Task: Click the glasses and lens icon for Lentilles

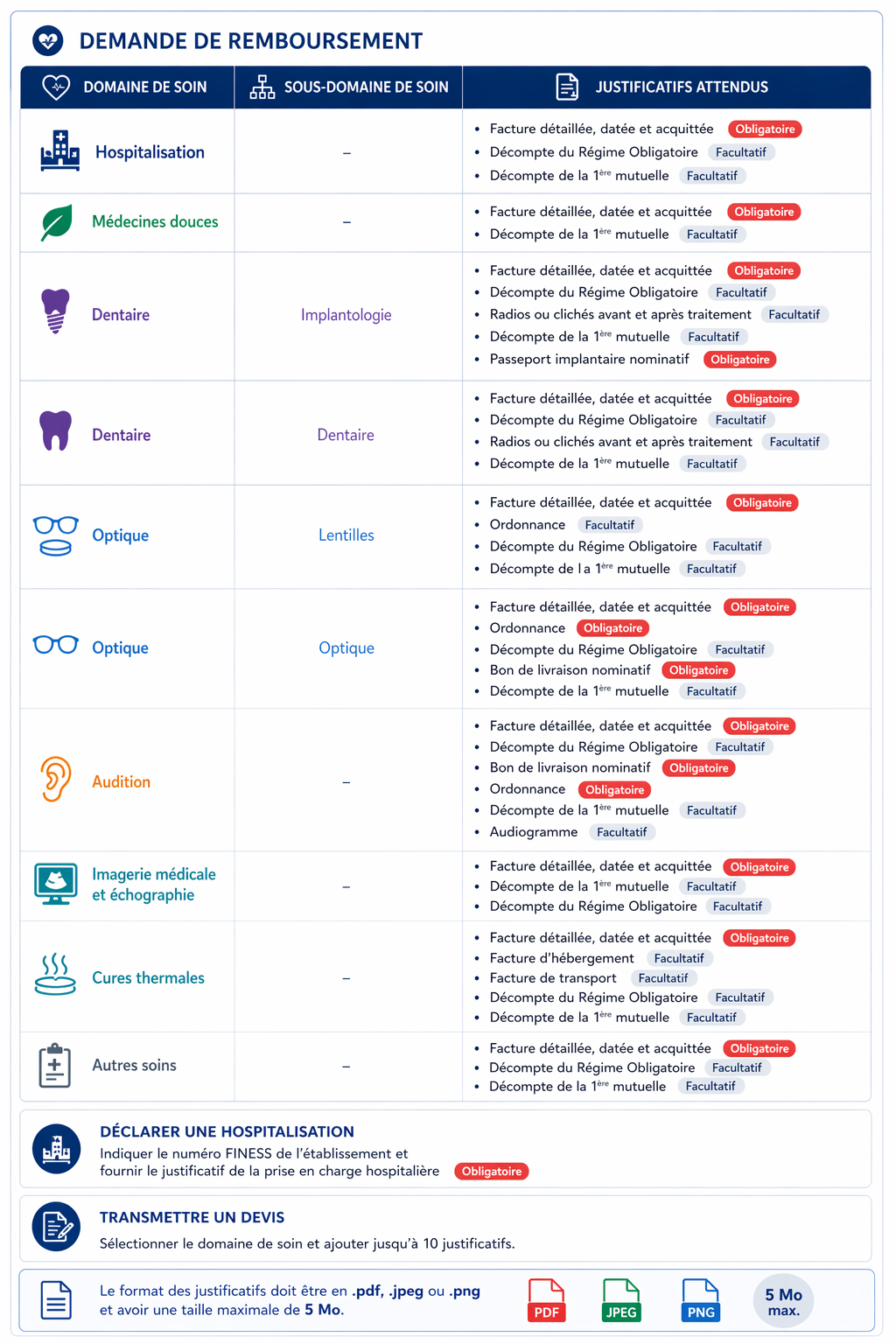Action: coord(56,535)
